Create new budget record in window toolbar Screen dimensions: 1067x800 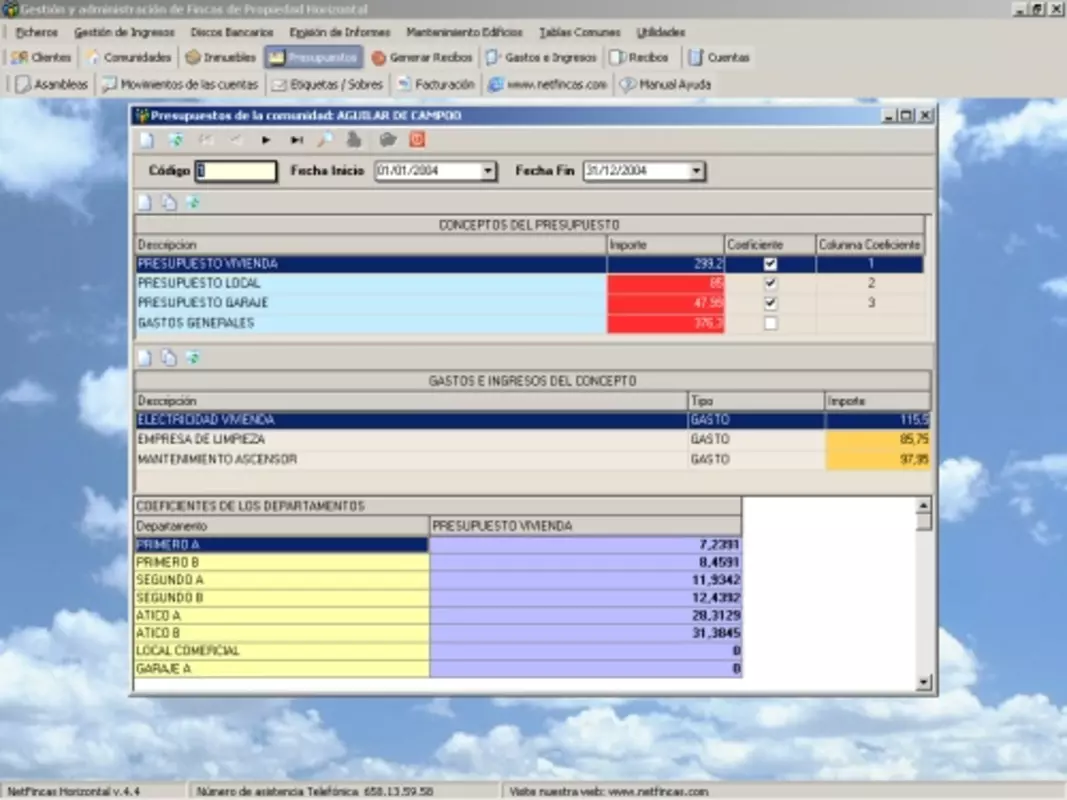click(147, 140)
